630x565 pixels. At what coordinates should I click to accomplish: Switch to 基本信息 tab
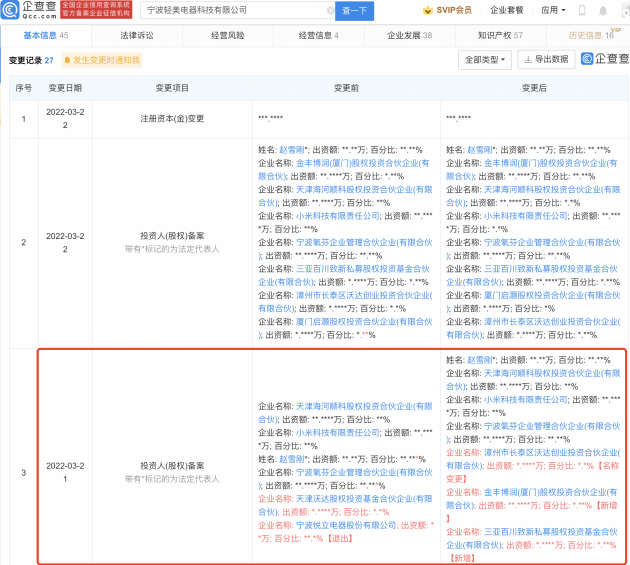[46, 35]
